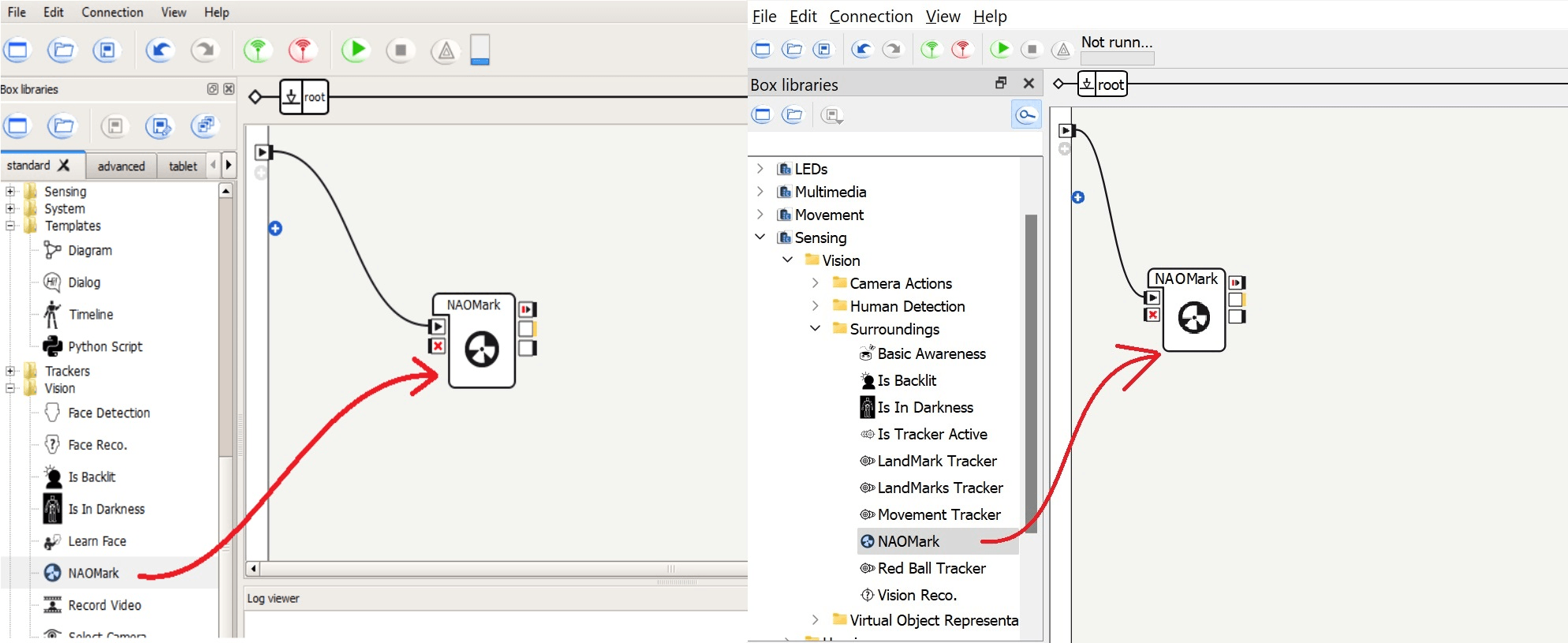Screen dimensions: 1568x643
Task: Select the Record Video box
Action: click(x=104, y=605)
